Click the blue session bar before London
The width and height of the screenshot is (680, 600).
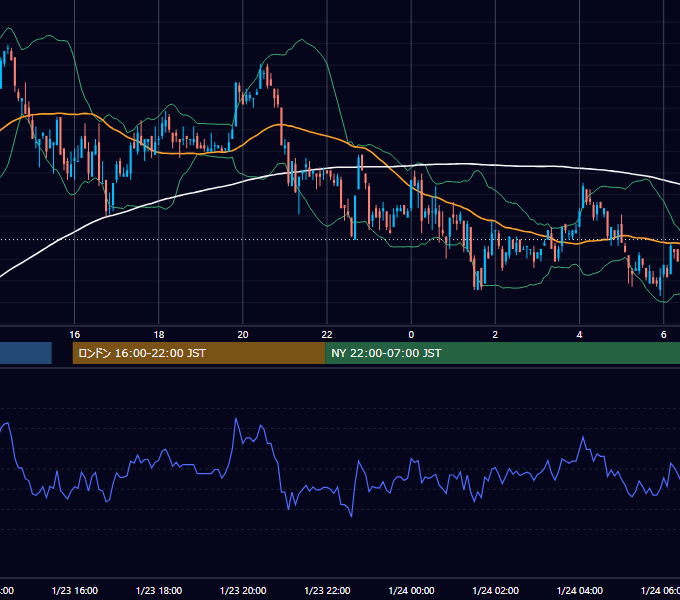(26, 353)
